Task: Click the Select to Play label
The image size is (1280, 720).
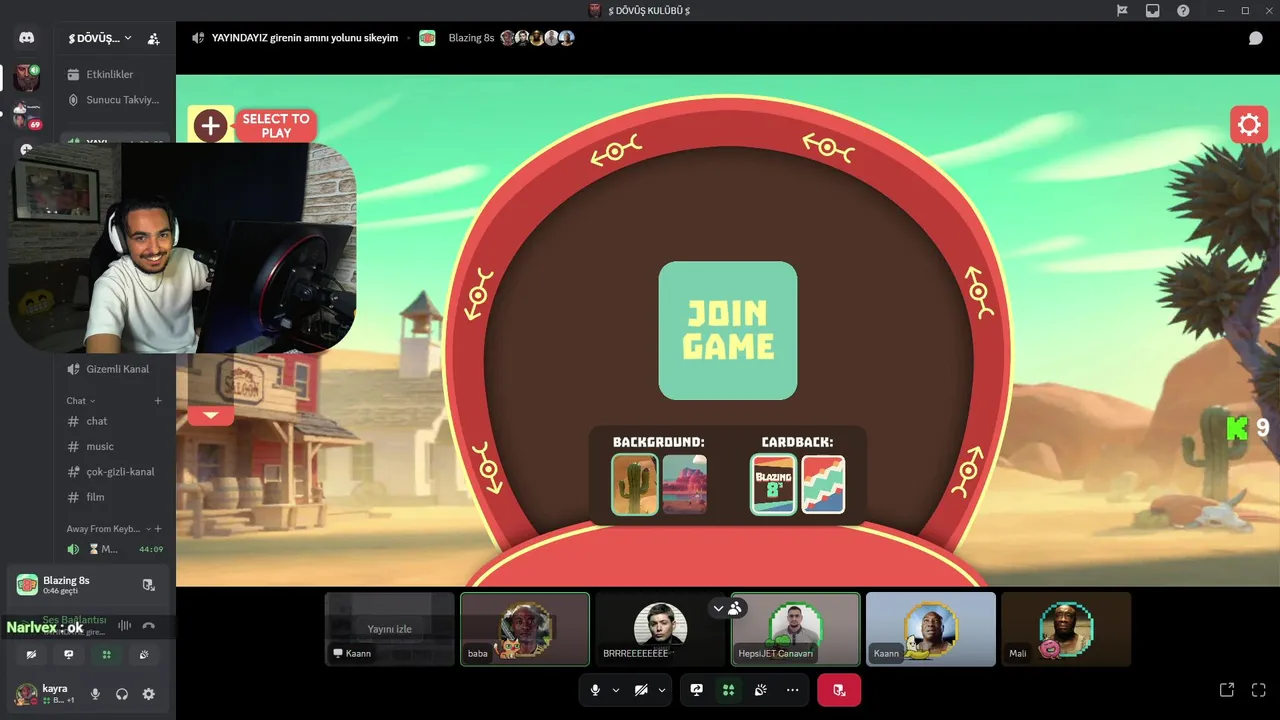Action: click(276, 126)
